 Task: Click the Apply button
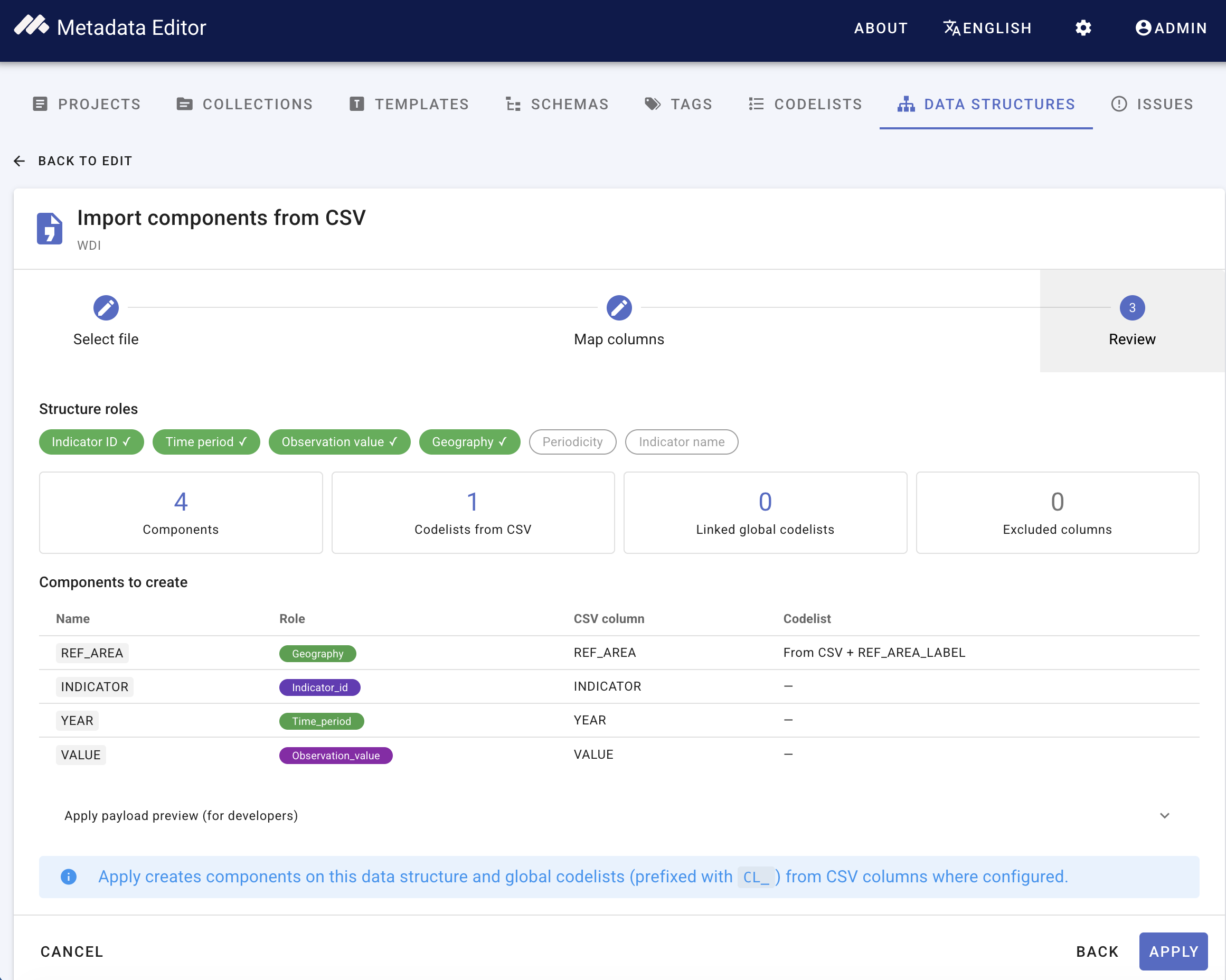(x=1173, y=951)
